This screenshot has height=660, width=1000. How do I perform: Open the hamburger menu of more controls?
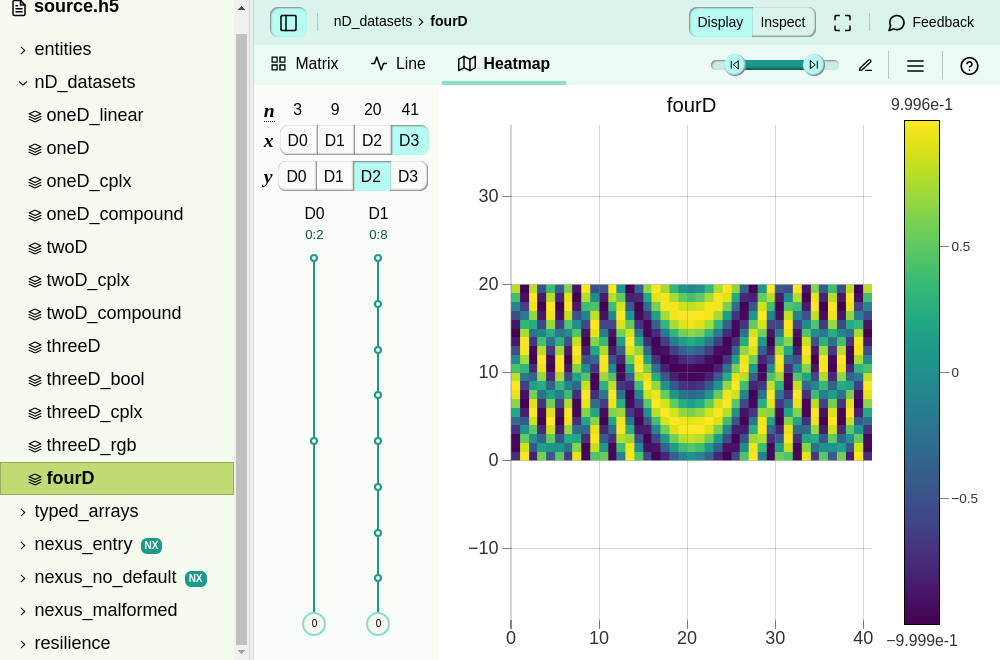coord(915,66)
